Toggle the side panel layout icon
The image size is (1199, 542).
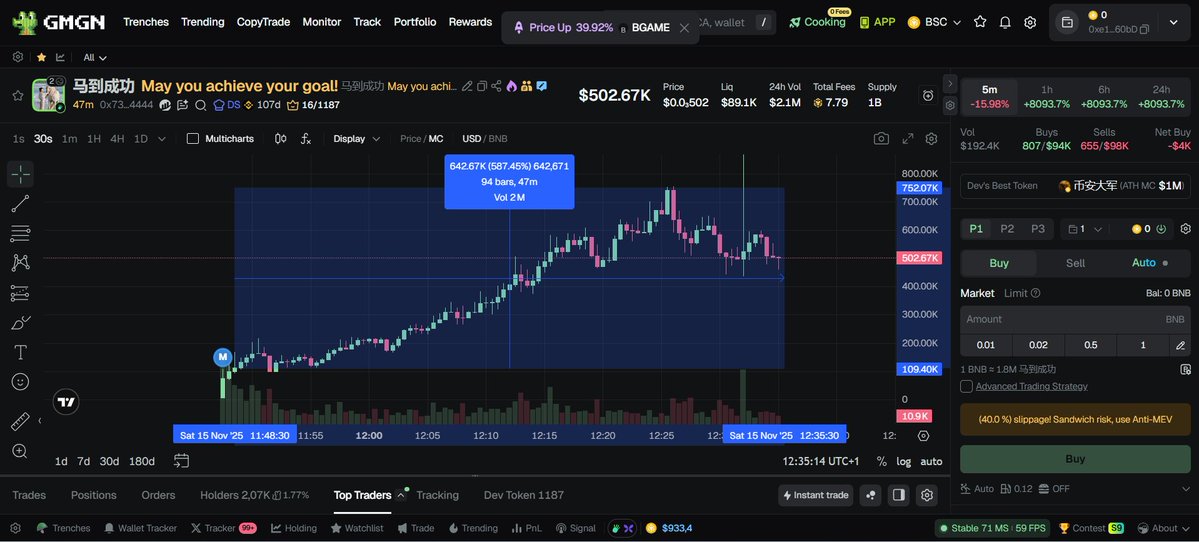click(x=898, y=495)
